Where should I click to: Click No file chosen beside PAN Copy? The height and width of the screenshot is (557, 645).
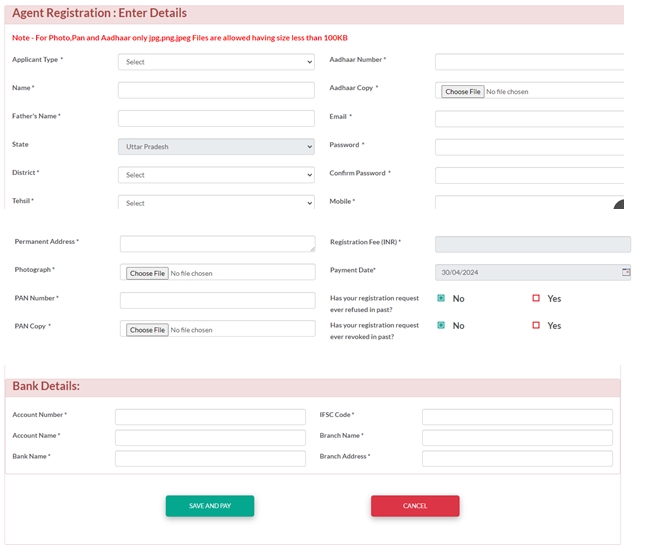(x=191, y=330)
